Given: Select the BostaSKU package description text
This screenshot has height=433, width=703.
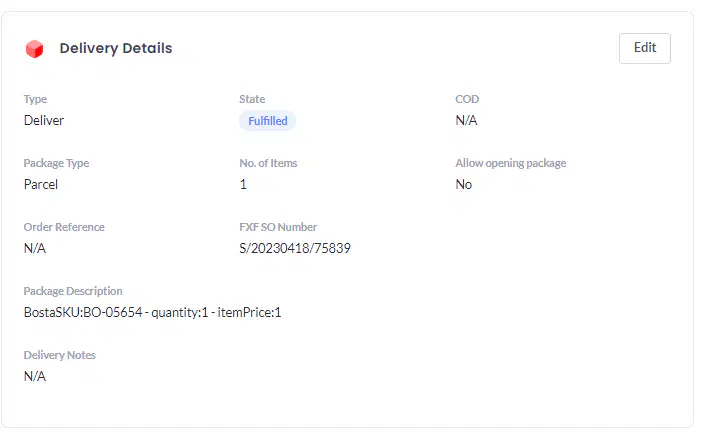Looking at the screenshot, I should point(152,312).
